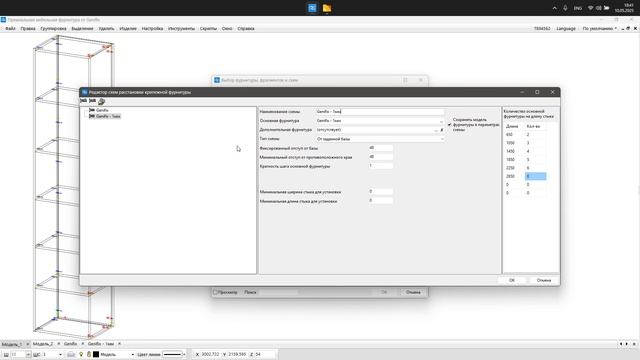640x360 pixels.
Task: Open the Инструменты menu
Action: (181, 29)
